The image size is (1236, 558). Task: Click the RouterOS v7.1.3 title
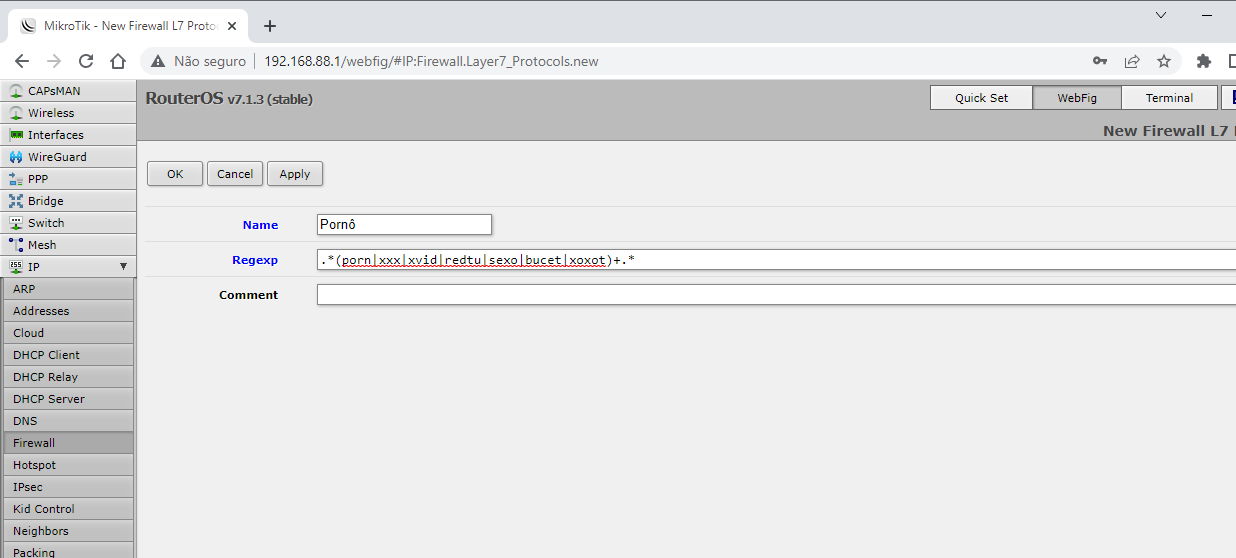coord(229,99)
